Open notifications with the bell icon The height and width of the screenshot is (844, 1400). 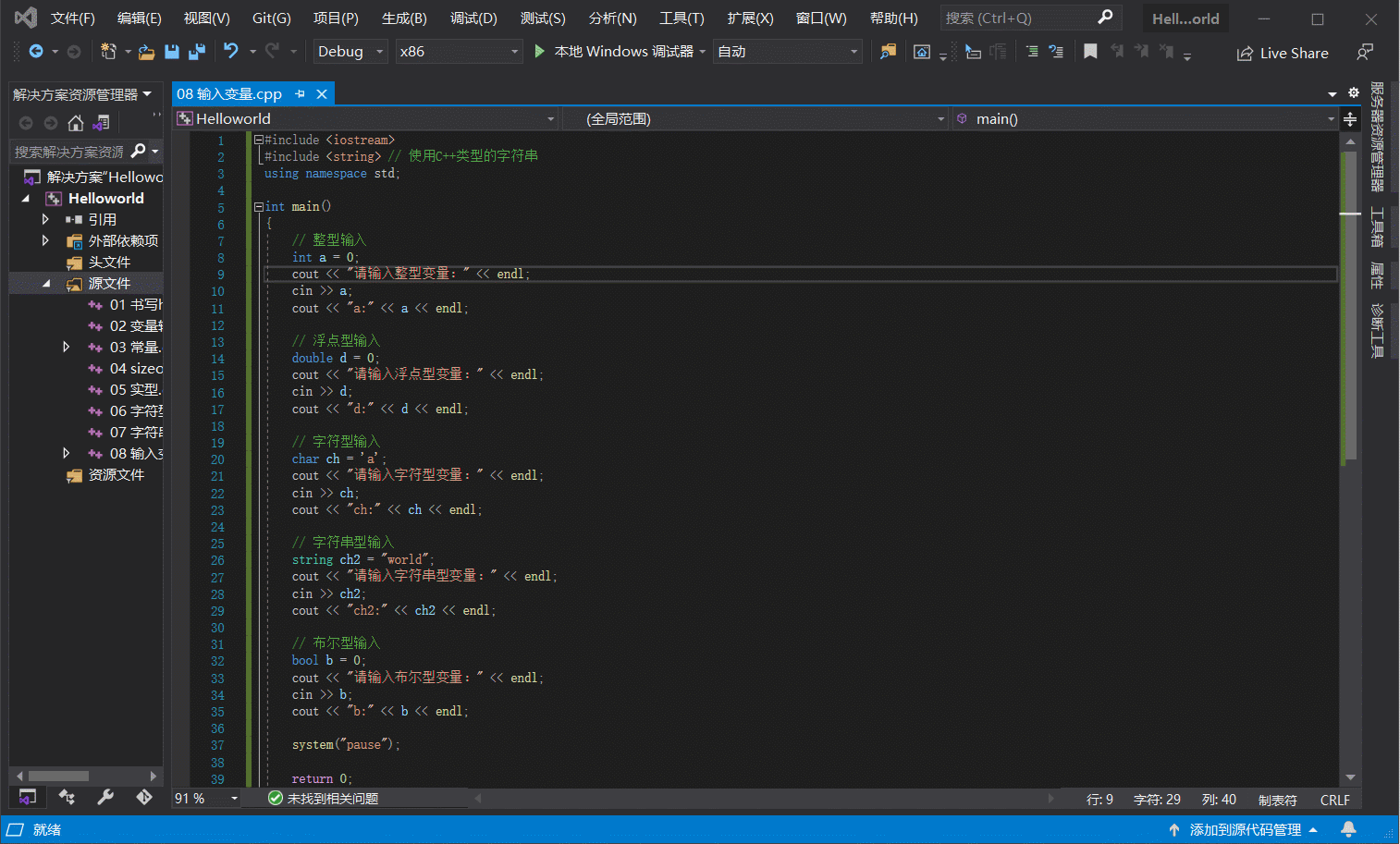tap(1348, 829)
